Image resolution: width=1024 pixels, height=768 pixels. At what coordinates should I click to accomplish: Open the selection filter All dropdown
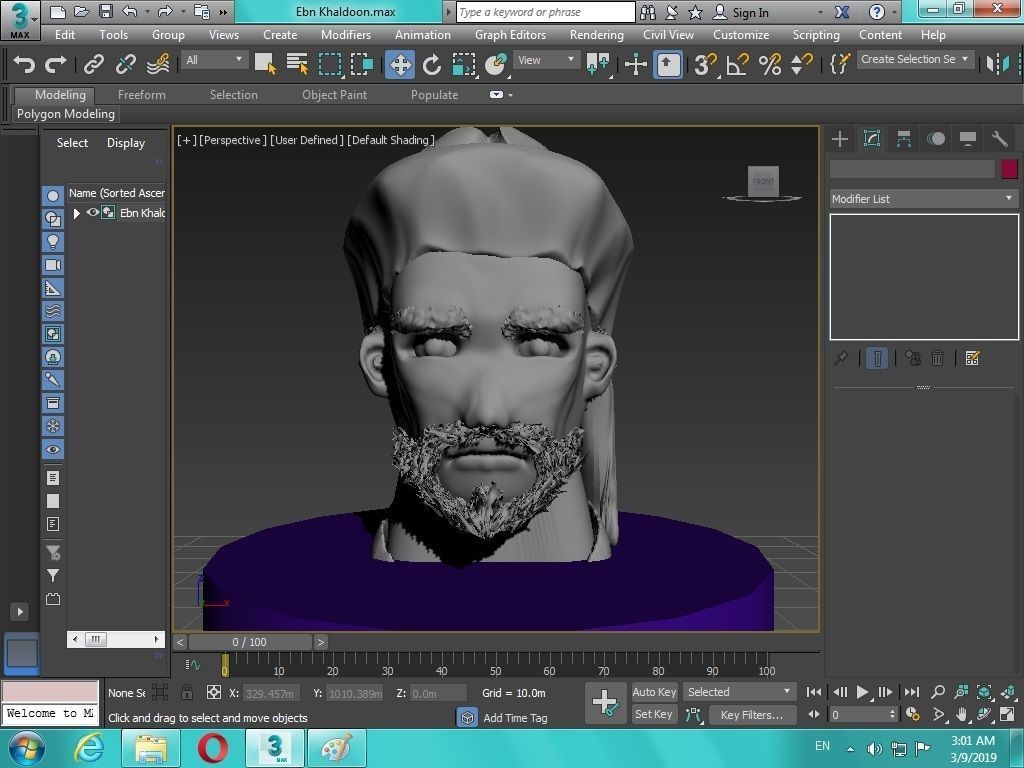click(x=214, y=60)
